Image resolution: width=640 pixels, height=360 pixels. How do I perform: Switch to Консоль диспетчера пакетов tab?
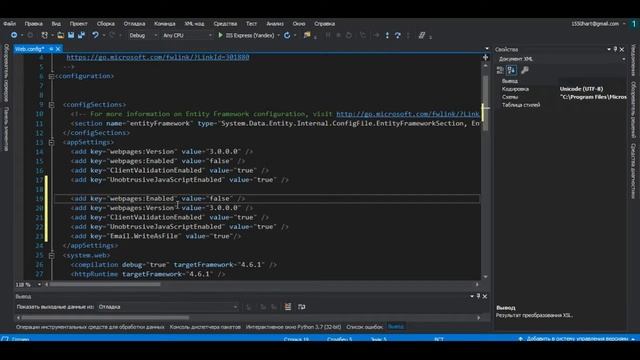click(x=205, y=327)
